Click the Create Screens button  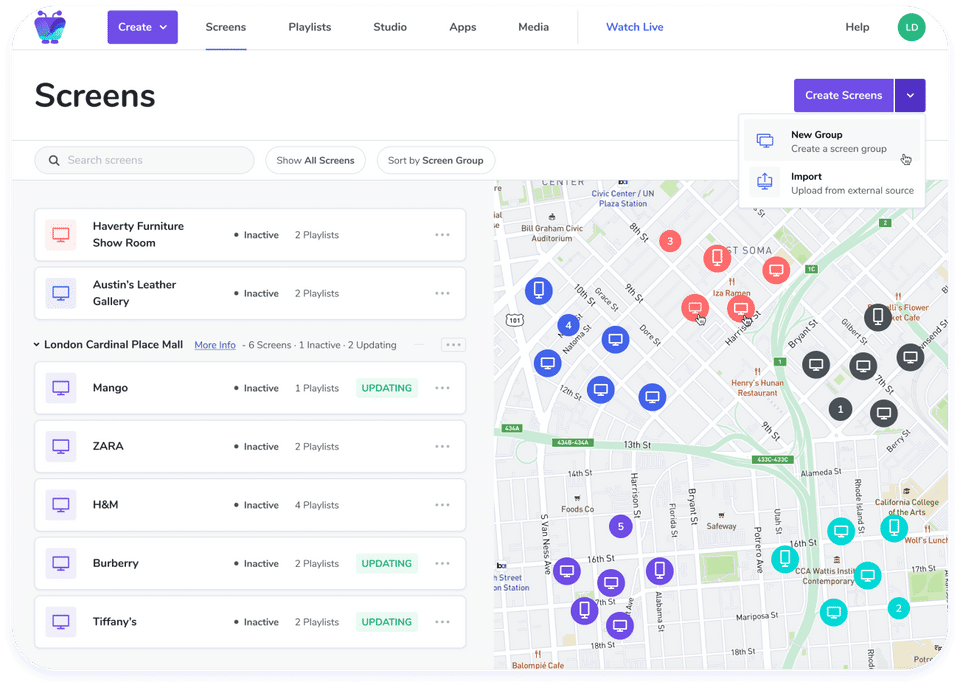pos(844,96)
